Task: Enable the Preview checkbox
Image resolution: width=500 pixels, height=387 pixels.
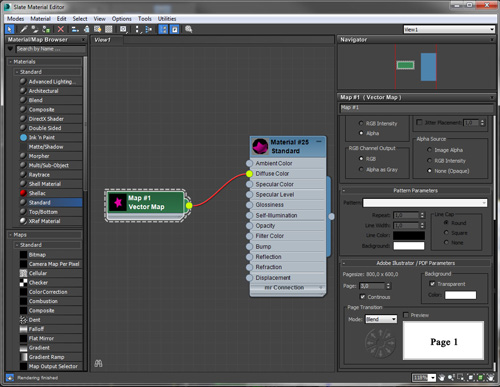Action: tap(406, 315)
